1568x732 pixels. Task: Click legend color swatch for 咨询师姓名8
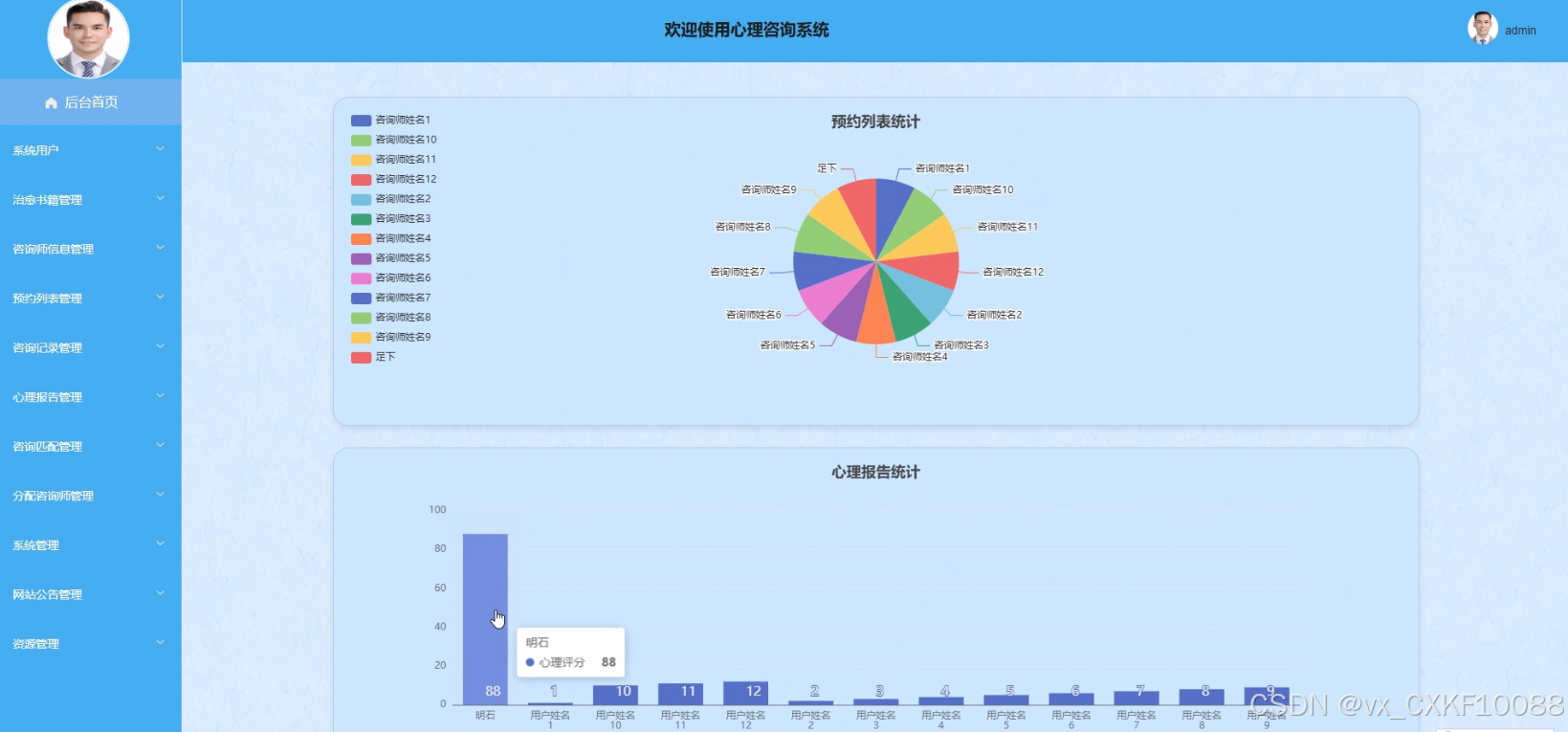pyautogui.click(x=361, y=318)
